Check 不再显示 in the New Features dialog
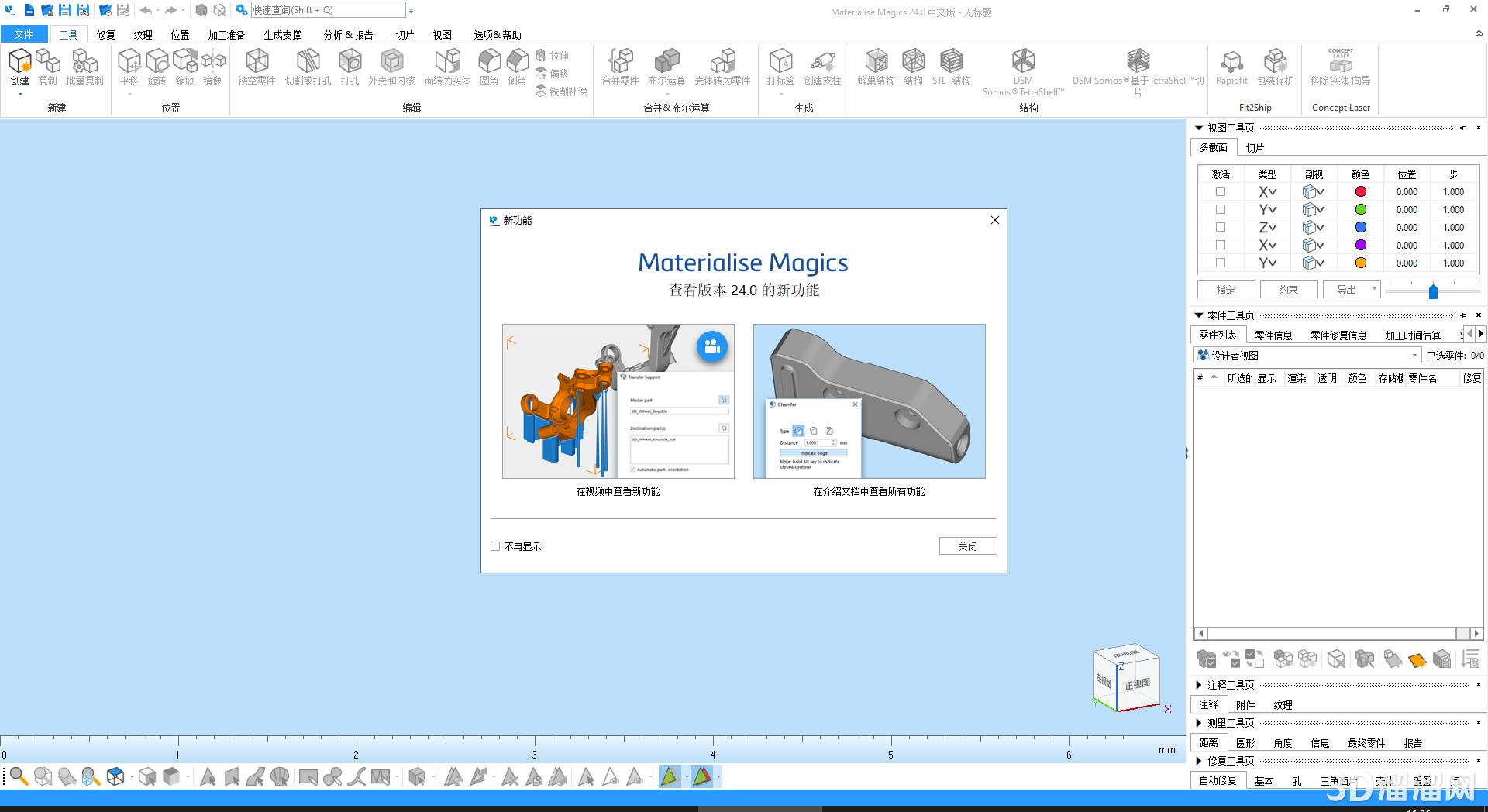Screen dimensions: 1488x812 [x=495, y=545]
